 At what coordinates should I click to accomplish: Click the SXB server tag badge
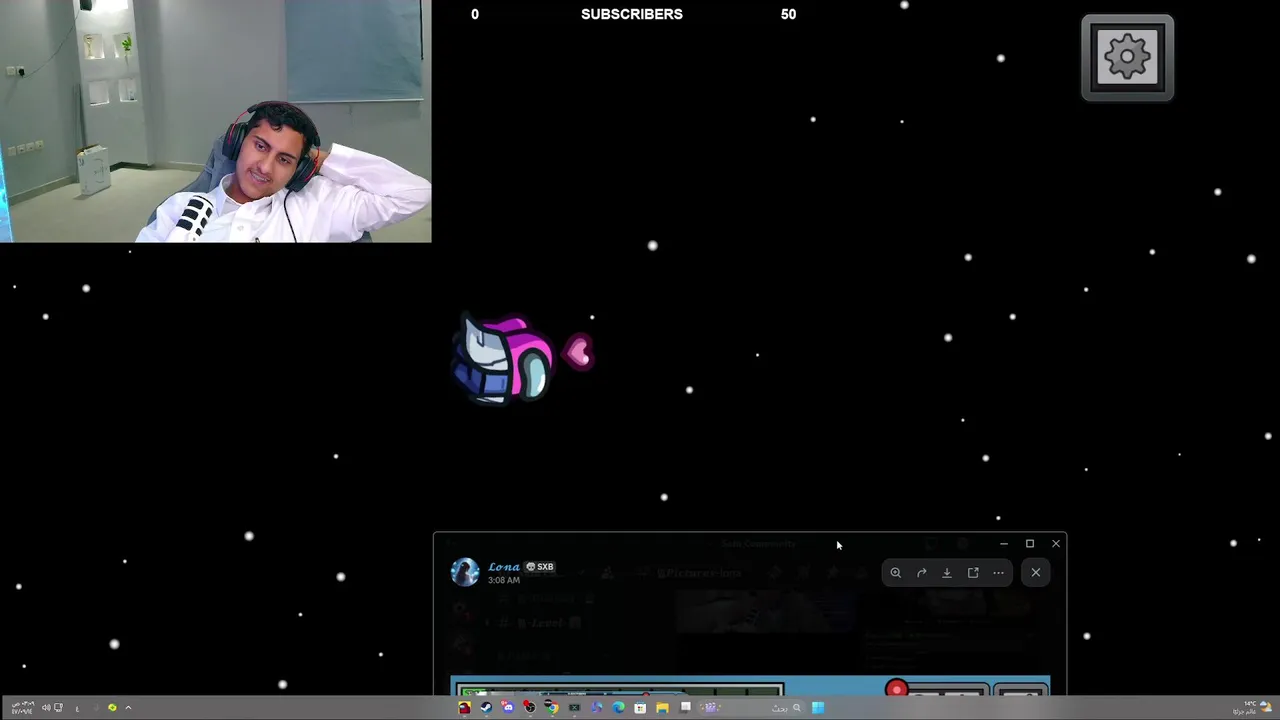click(540, 567)
